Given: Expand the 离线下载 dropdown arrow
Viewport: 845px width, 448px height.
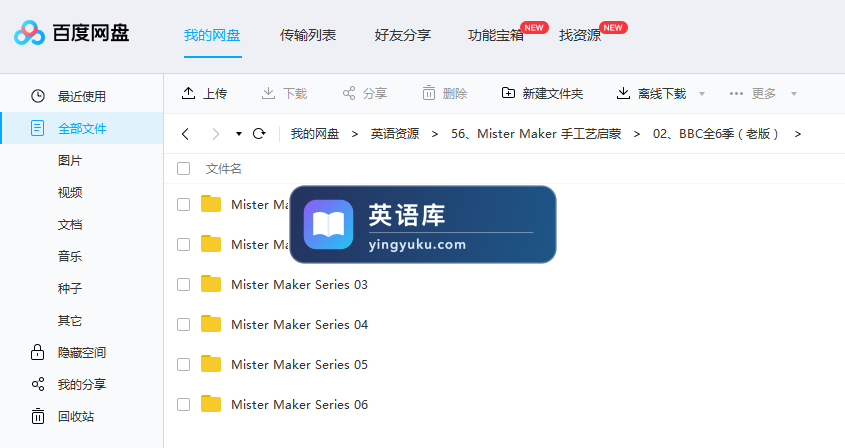Looking at the screenshot, I should tap(702, 93).
